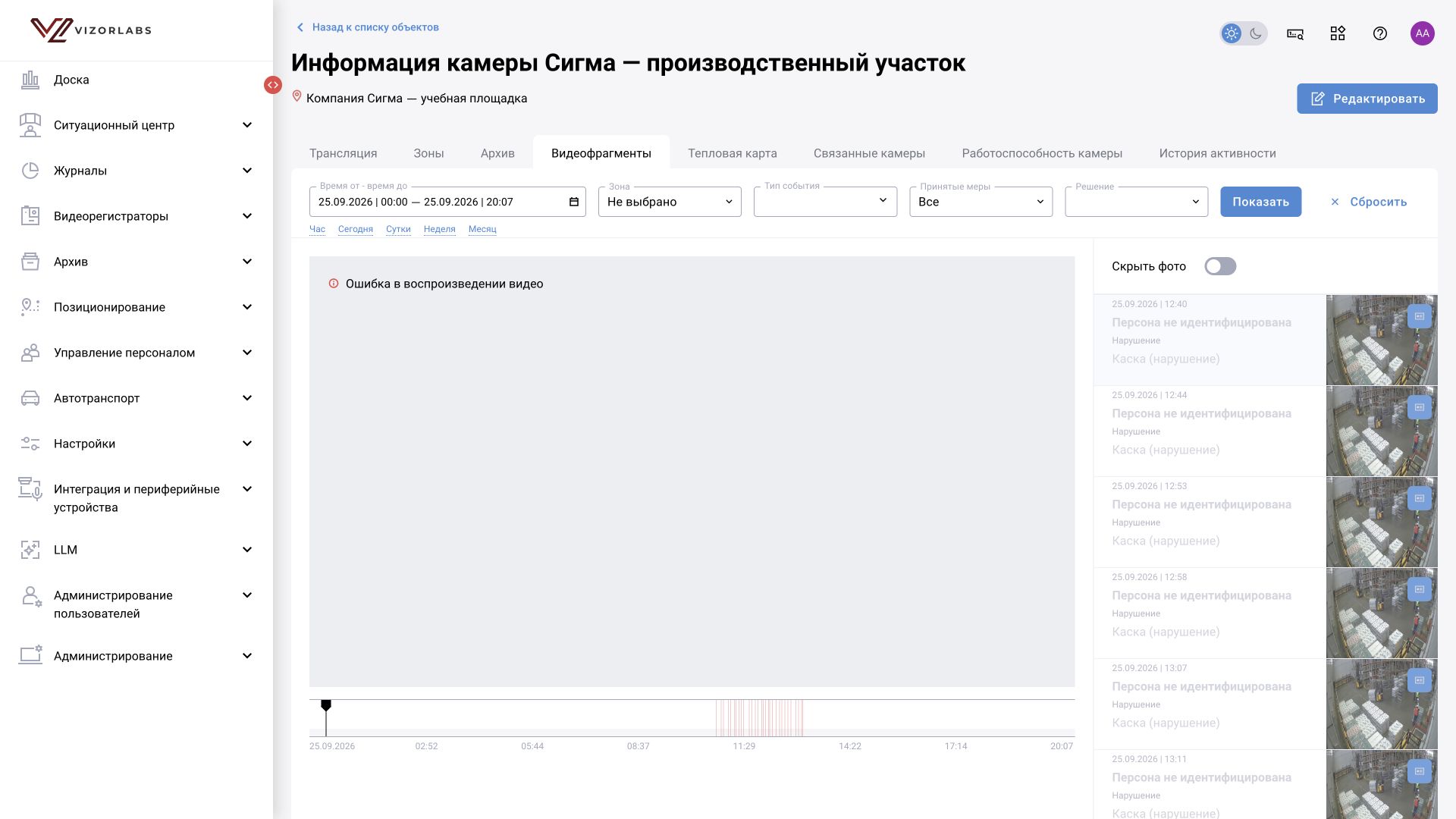
Task: Open the Зона dropdown
Action: click(x=670, y=202)
